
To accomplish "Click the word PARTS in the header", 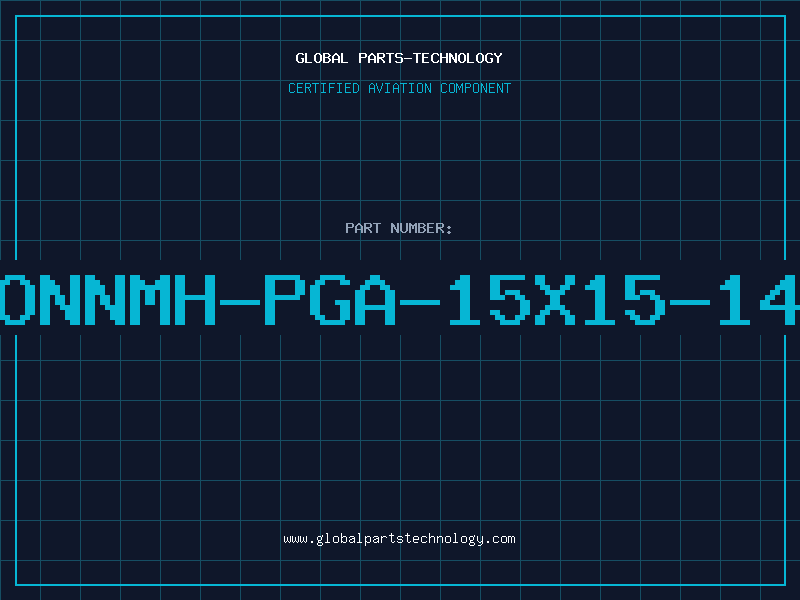I will [381, 58].
